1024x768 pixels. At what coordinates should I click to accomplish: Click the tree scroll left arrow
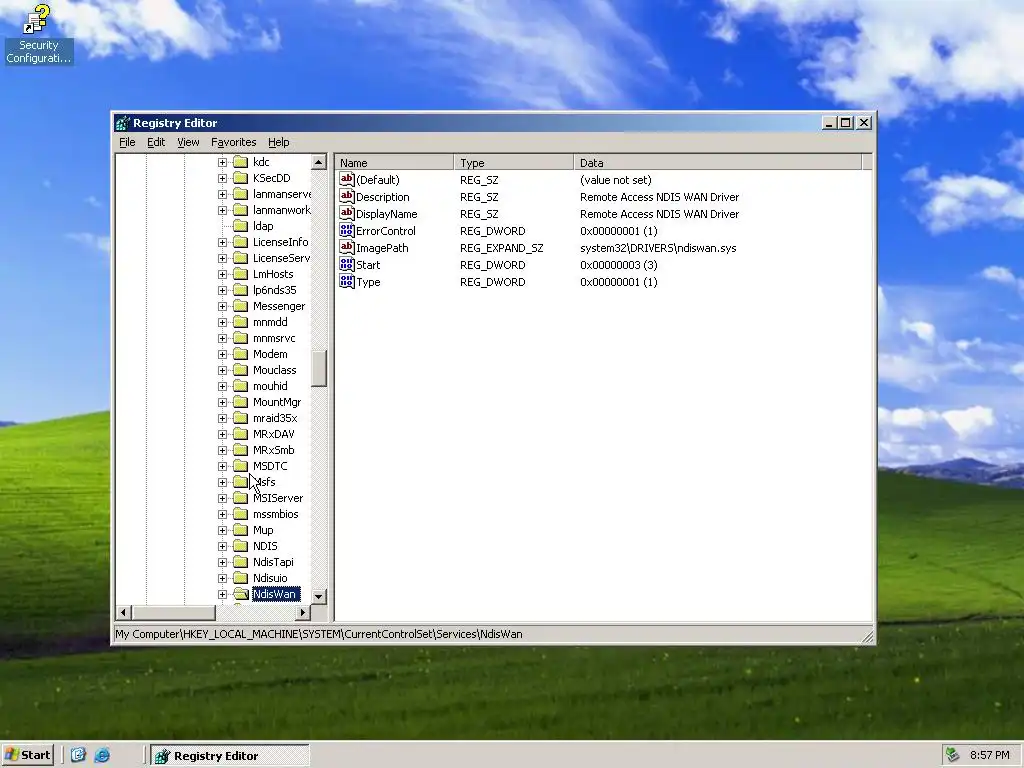[123, 613]
